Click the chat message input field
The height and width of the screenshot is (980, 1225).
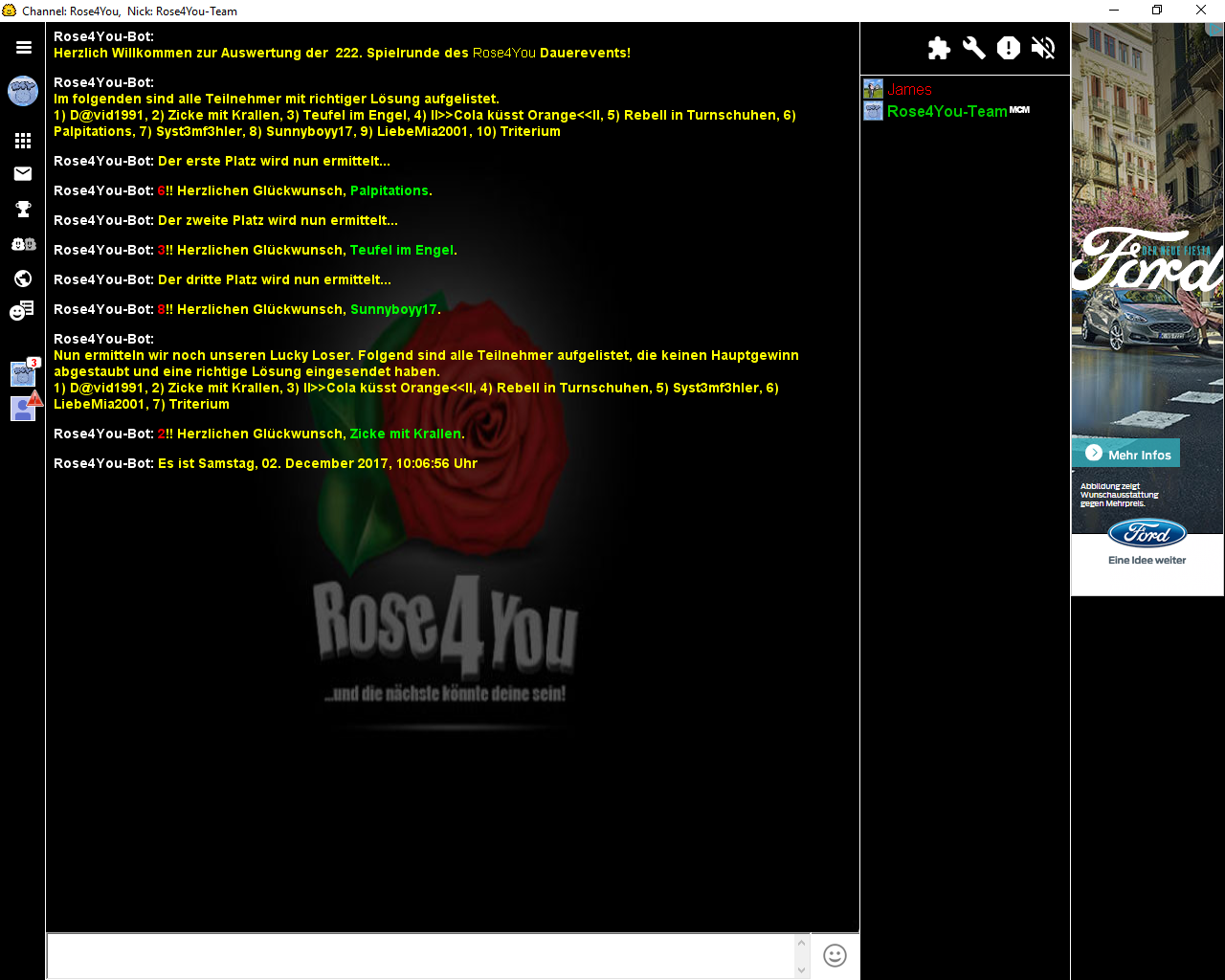(x=421, y=956)
